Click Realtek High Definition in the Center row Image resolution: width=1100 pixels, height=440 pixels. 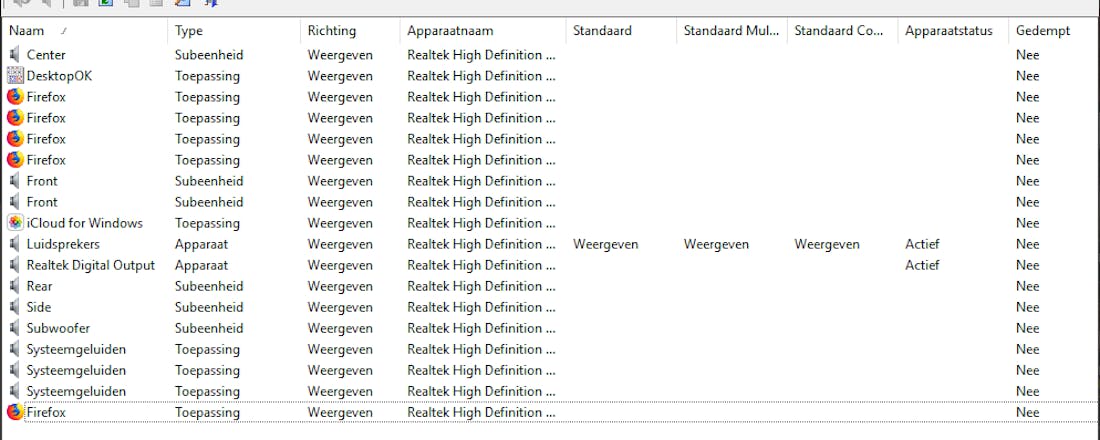point(481,55)
